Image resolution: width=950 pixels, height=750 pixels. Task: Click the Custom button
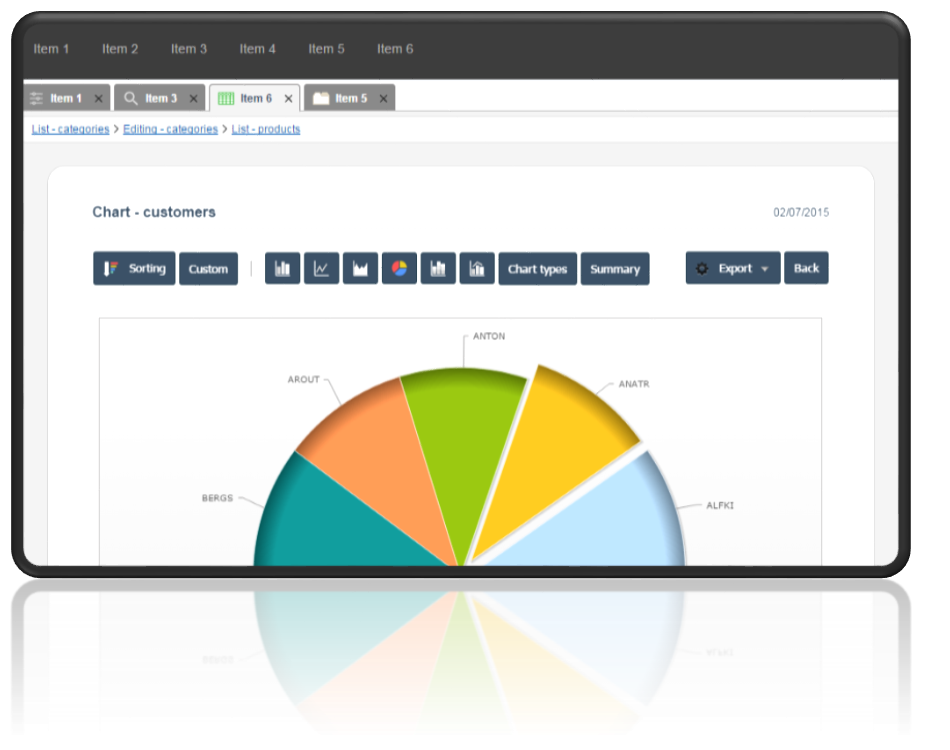pyautogui.click(x=208, y=269)
